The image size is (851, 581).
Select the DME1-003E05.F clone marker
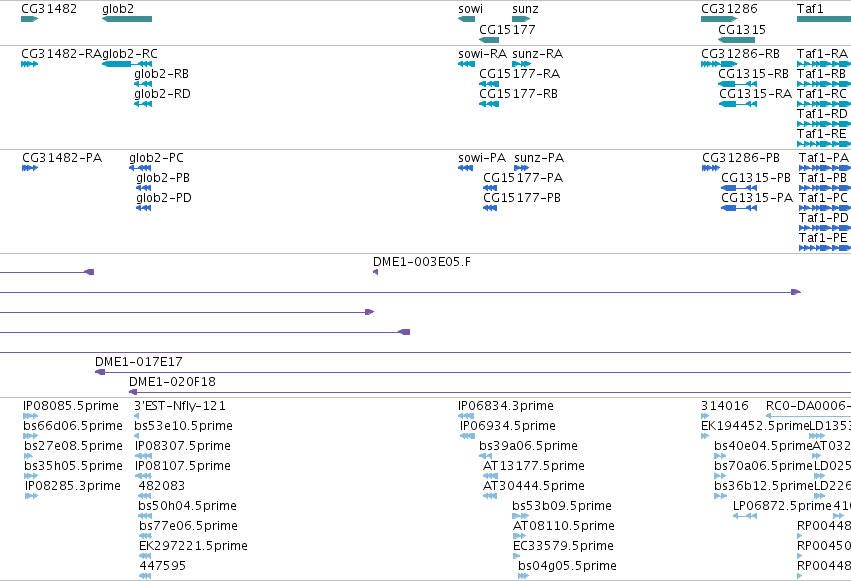coord(376,272)
